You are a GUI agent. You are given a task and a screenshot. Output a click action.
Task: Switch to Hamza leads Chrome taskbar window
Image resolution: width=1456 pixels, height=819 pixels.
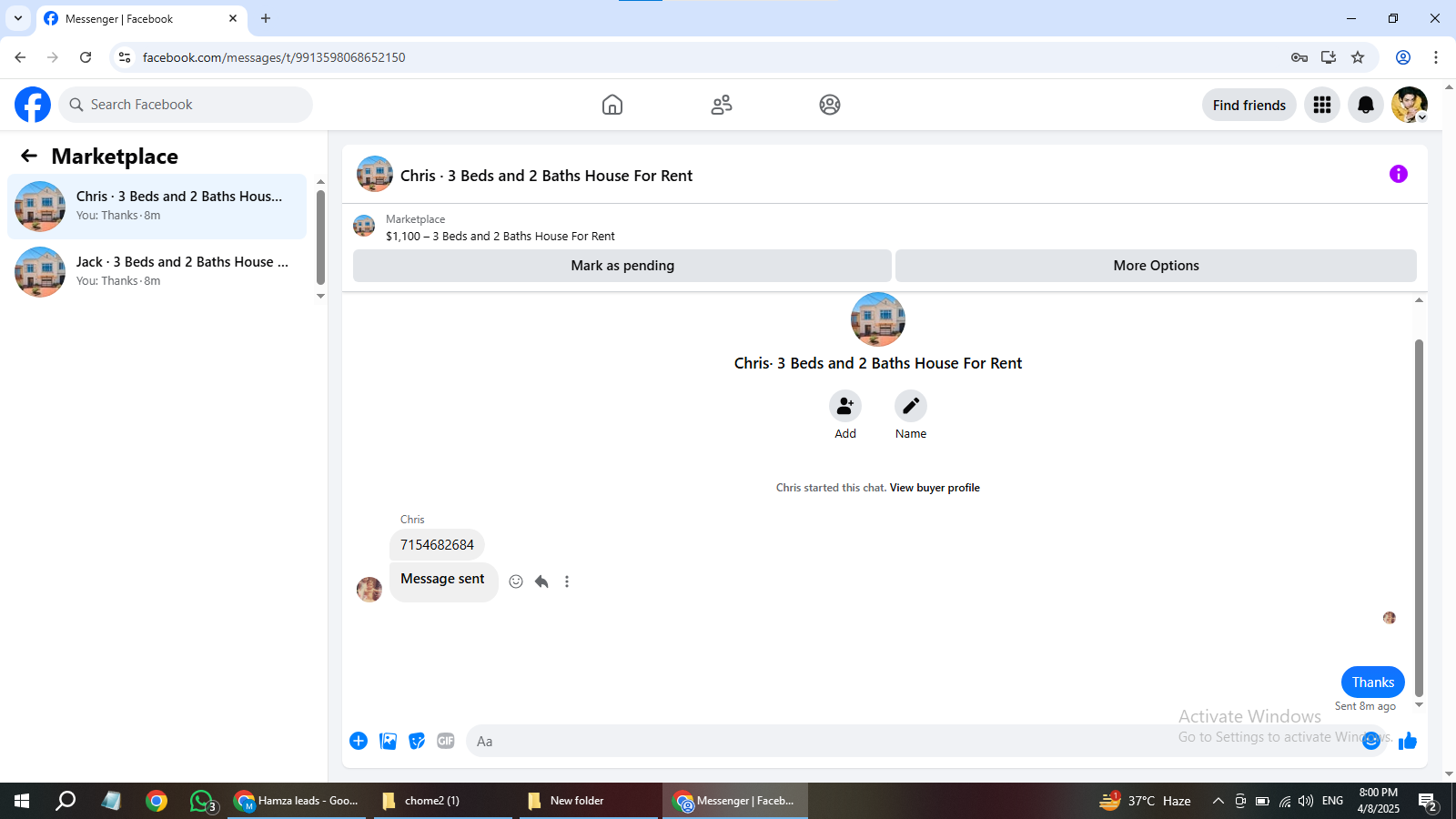click(x=298, y=801)
